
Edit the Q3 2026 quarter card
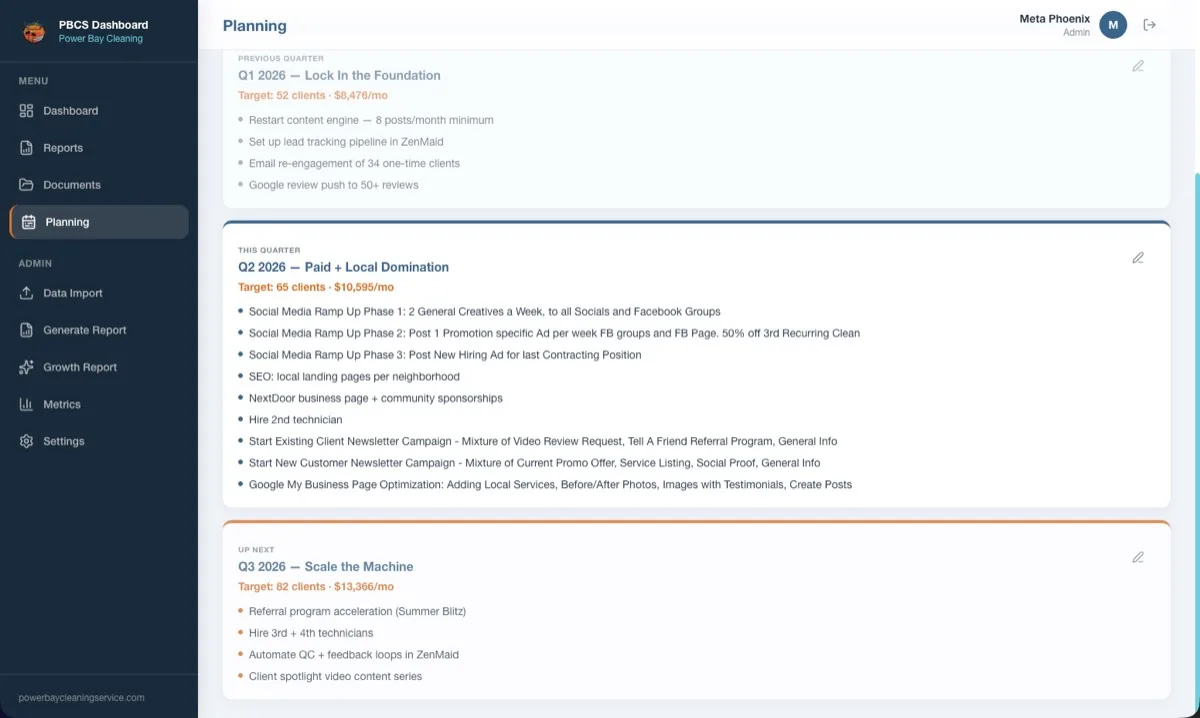(1138, 557)
